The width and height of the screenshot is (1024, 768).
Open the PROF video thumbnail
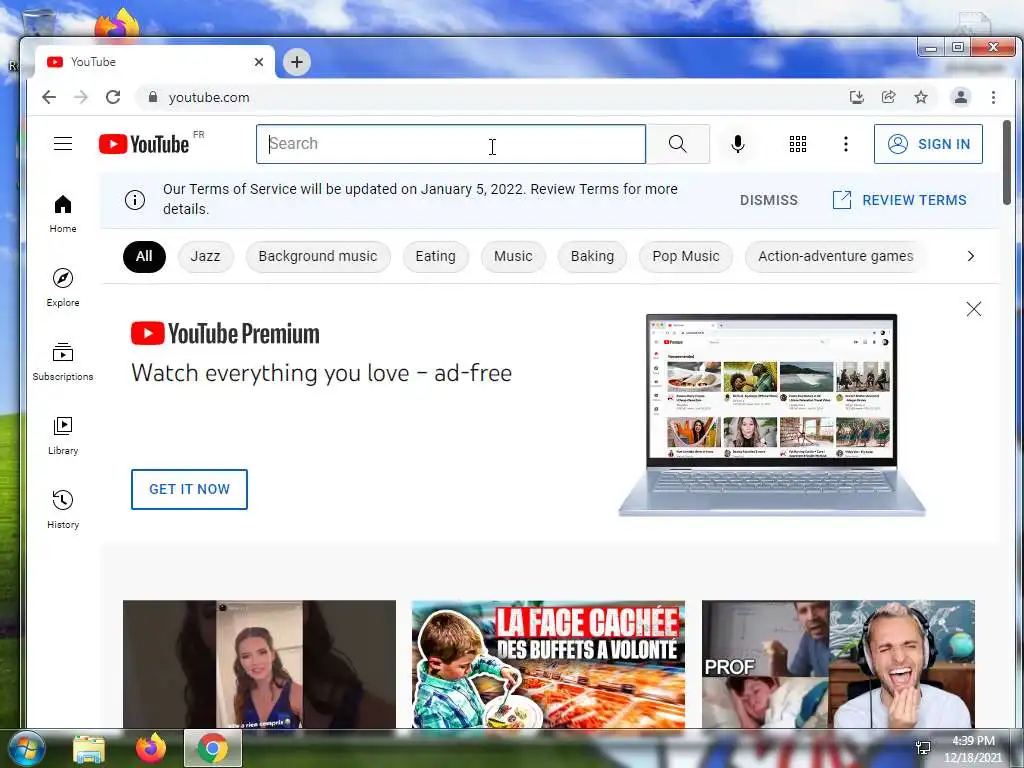[839, 664]
